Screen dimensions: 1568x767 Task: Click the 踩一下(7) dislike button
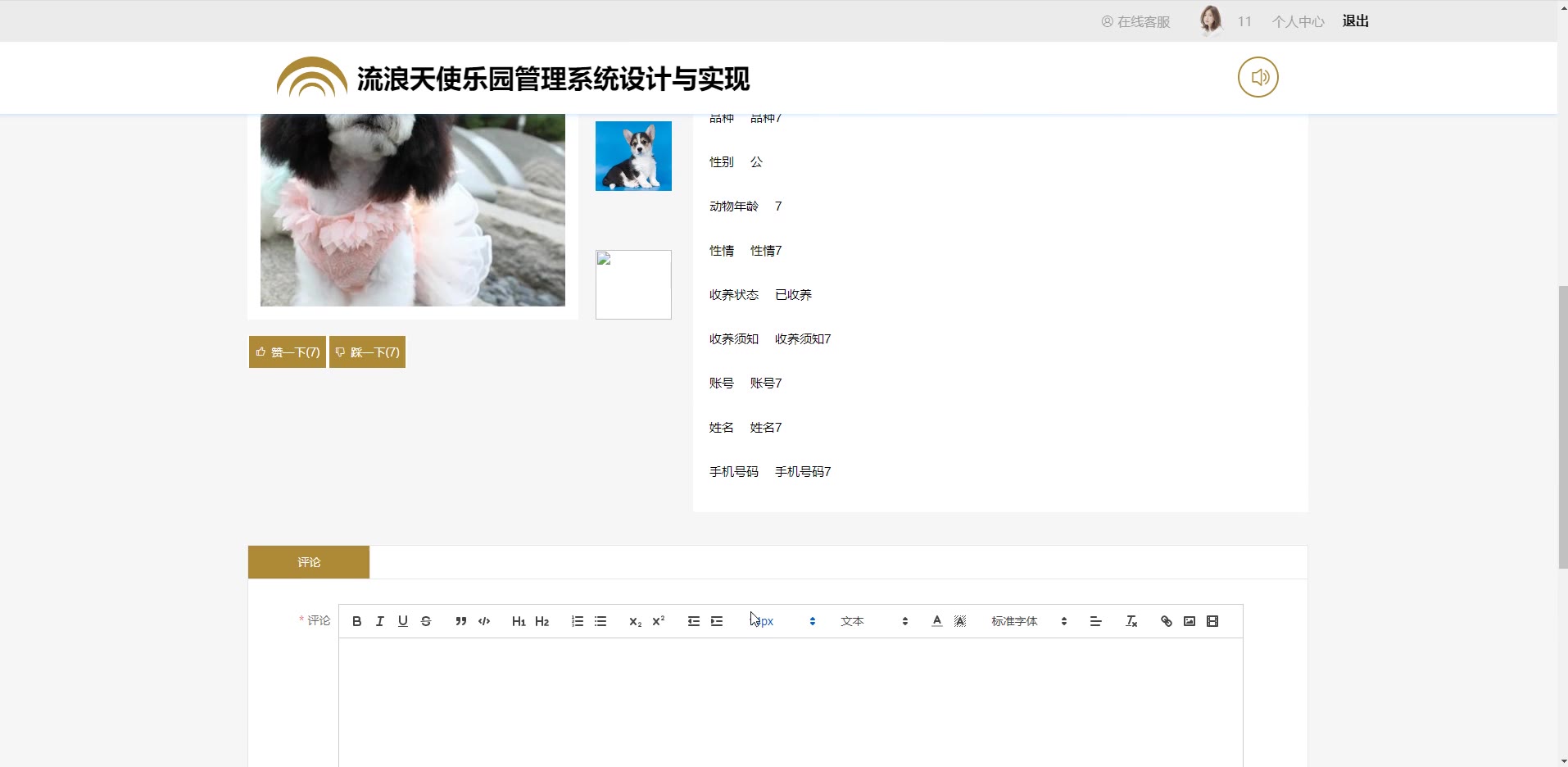pyautogui.click(x=367, y=352)
